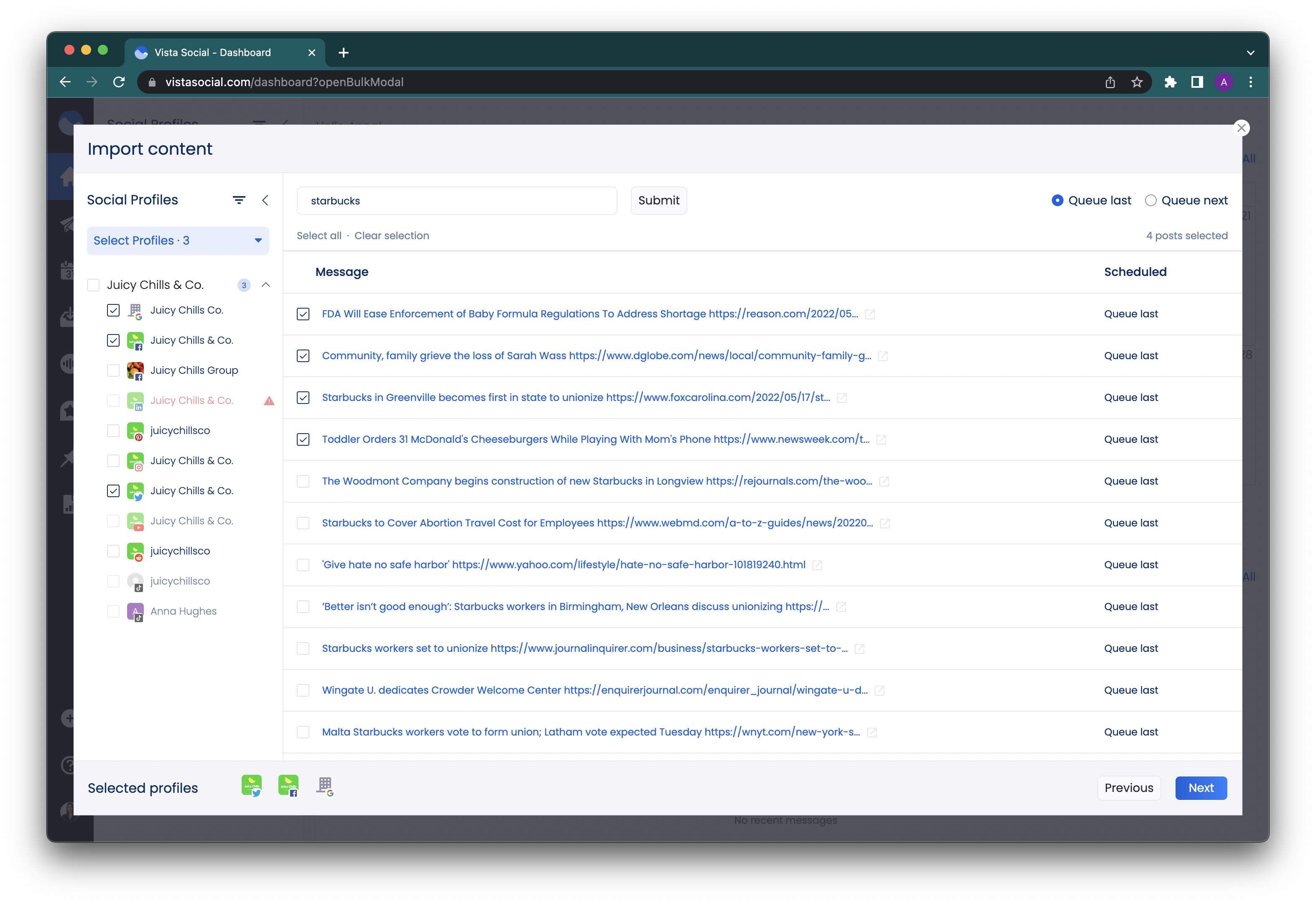Check the juicychillsco Pinterest profile
1316x904 pixels.
(113, 431)
